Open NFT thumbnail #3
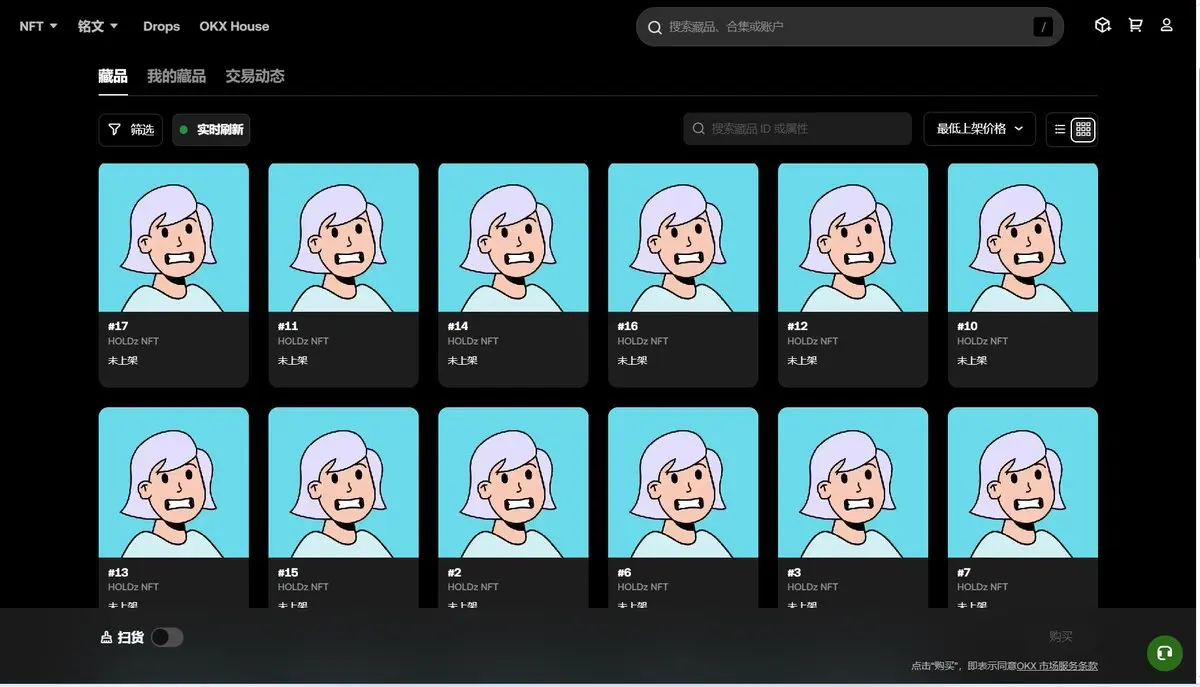Screen dimensions: 1200x687 (853, 482)
